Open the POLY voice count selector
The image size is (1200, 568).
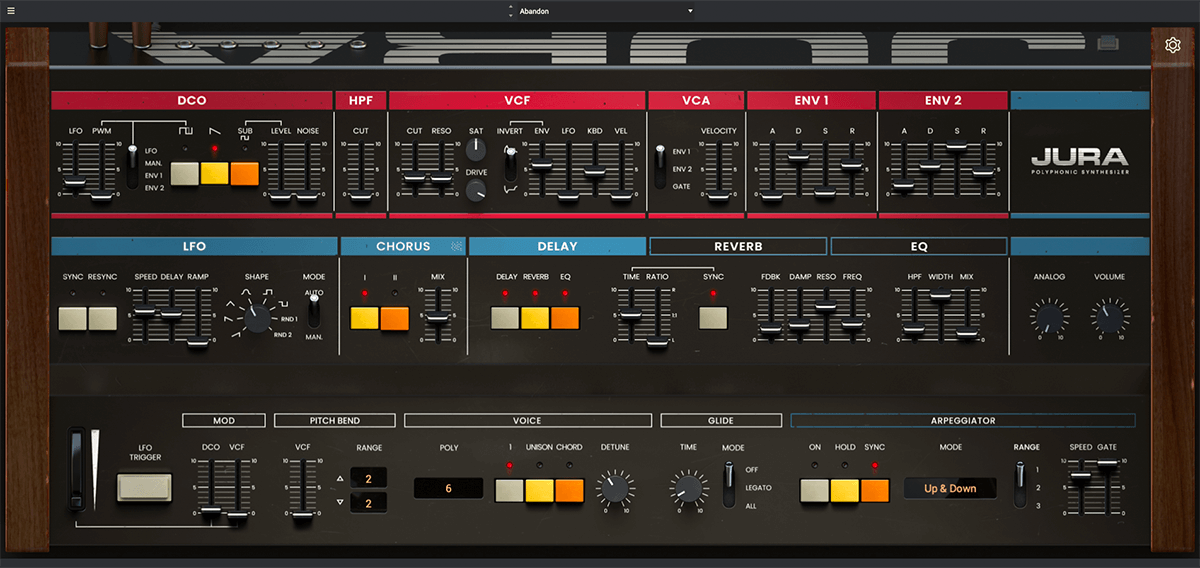(x=448, y=488)
